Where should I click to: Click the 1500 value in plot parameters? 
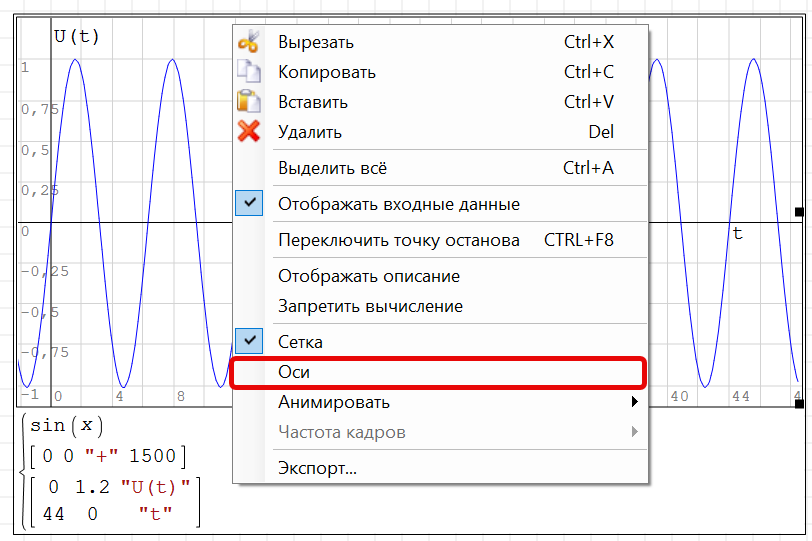coord(152,457)
